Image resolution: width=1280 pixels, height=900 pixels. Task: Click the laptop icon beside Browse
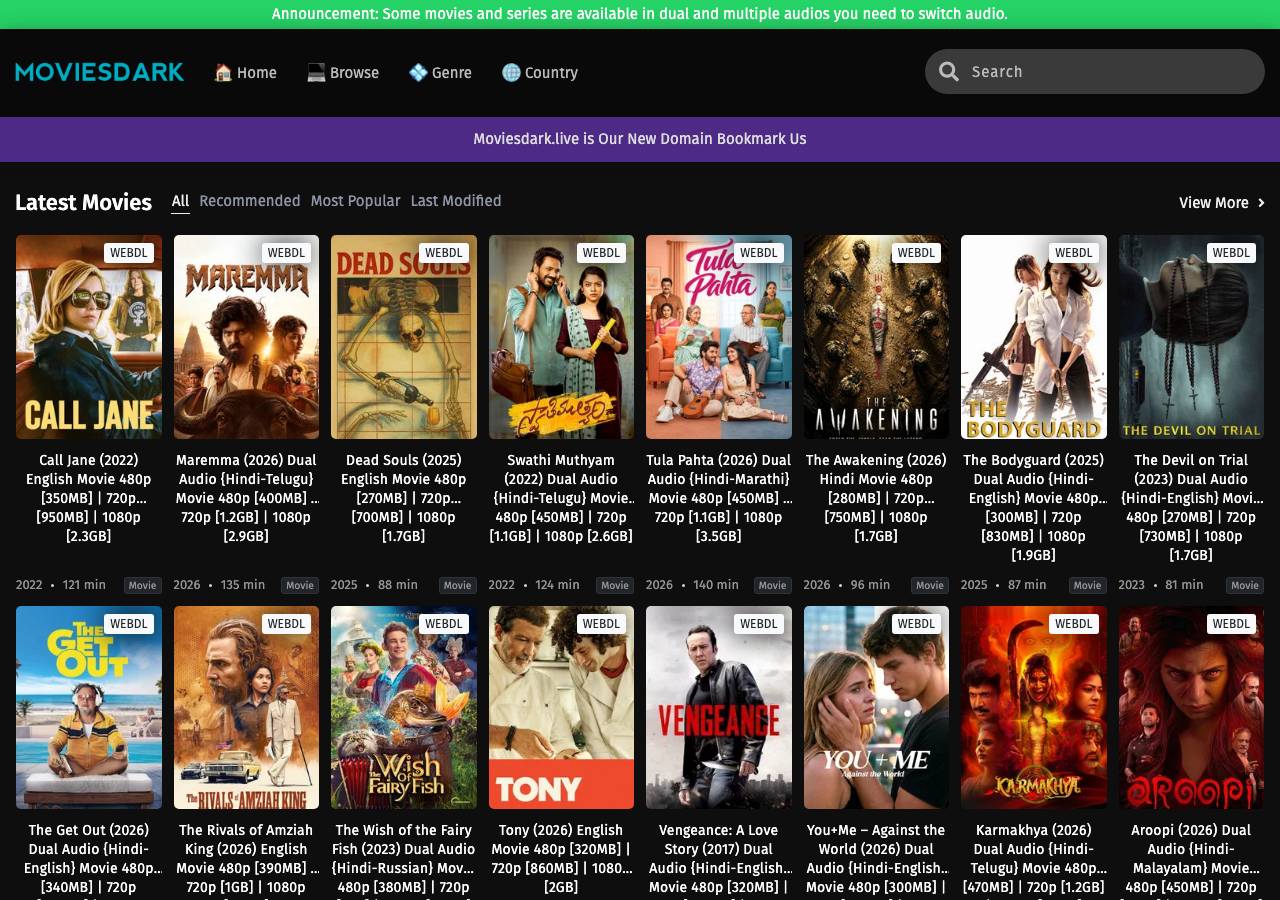(316, 72)
